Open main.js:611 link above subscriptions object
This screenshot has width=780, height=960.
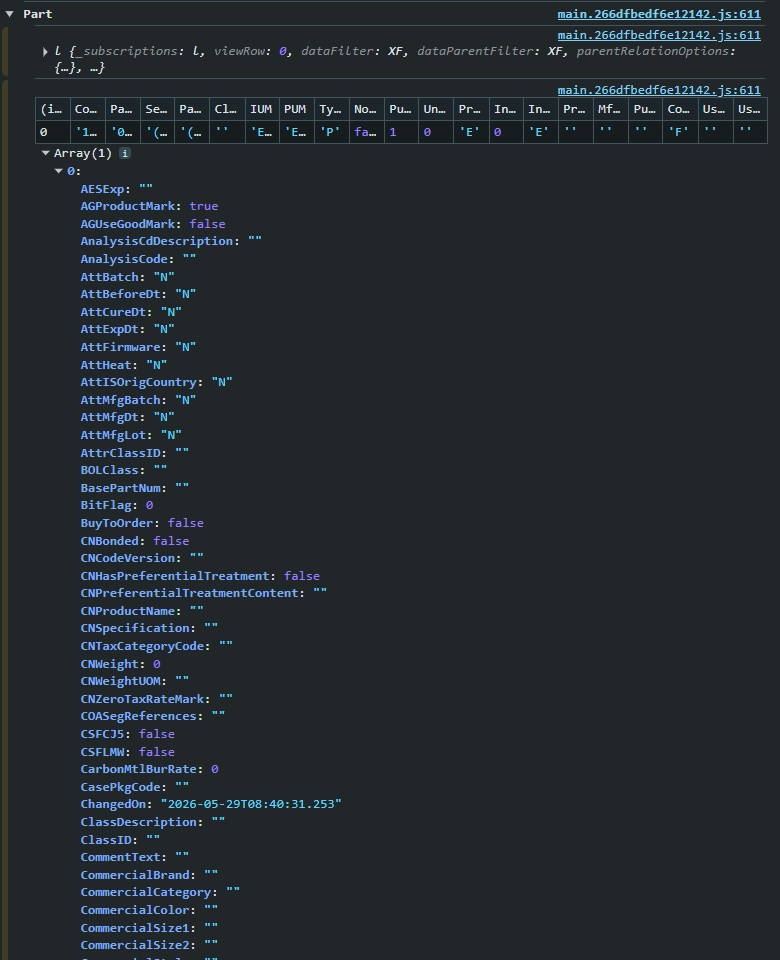pos(659,36)
